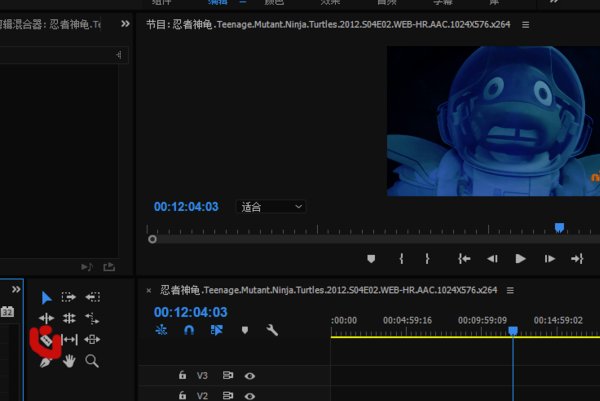
Task: Select the Rate Stretch tool
Action: pyautogui.click(x=92, y=318)
